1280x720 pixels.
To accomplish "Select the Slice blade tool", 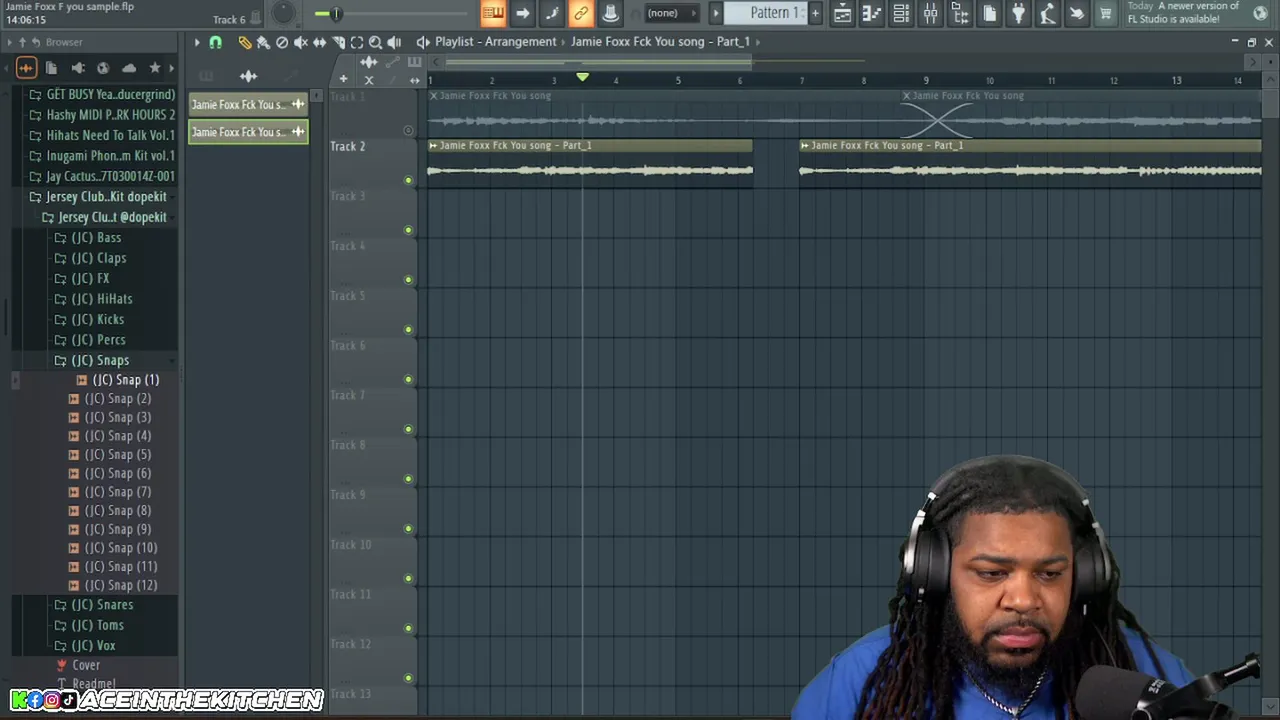I will tap(338, 42).
